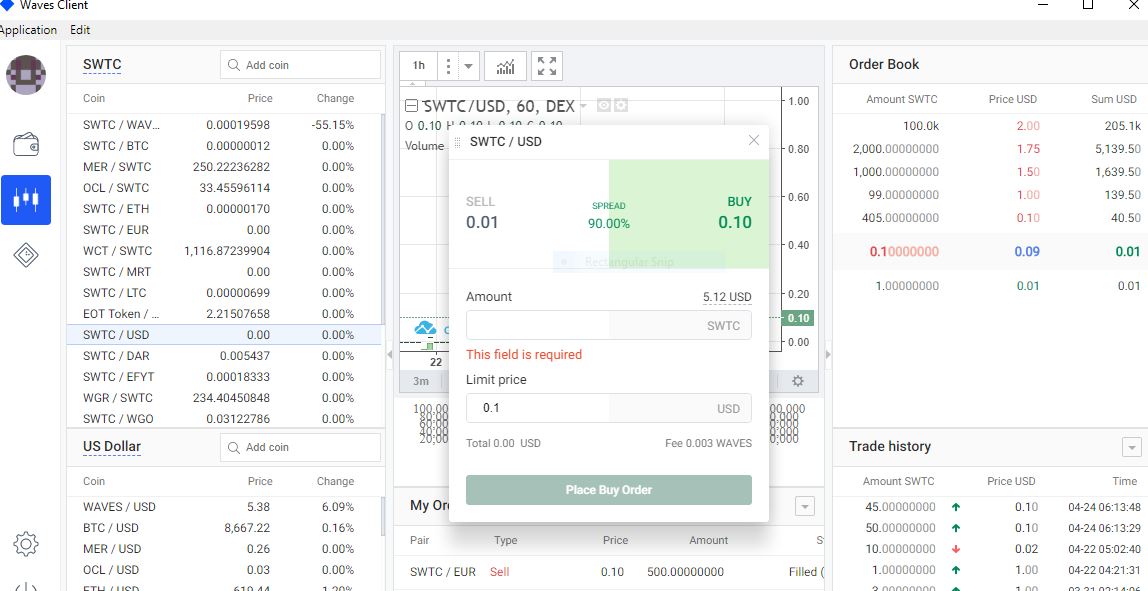
Task: Click search icon in SWTC add coin field
Action: [234, 65]
